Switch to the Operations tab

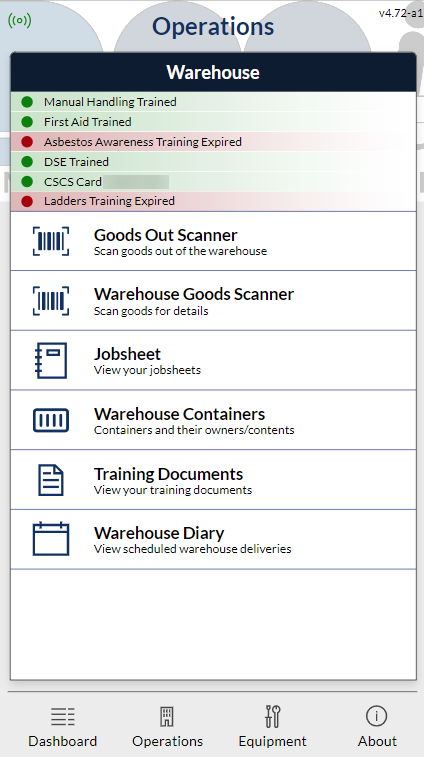[167, 727]
